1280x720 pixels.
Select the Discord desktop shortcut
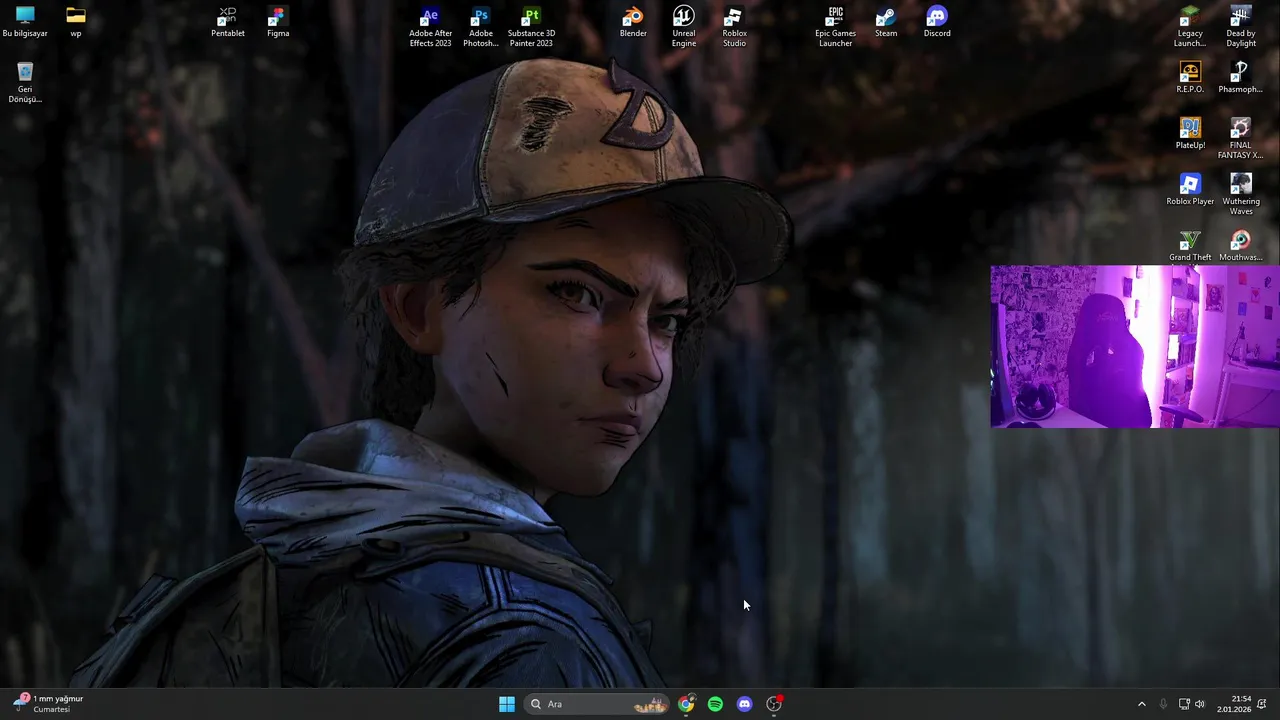(937, 22)
